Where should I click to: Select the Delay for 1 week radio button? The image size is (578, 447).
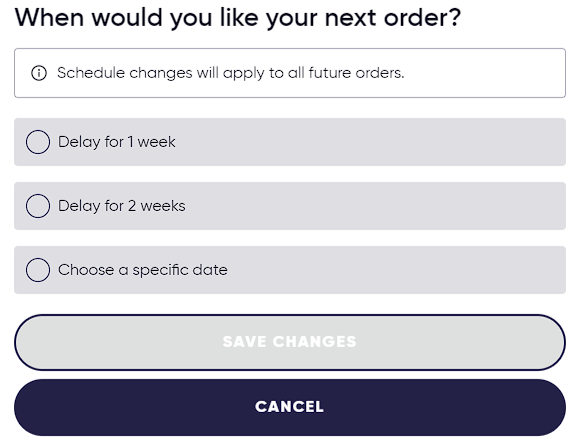click(x=38, y=142)
